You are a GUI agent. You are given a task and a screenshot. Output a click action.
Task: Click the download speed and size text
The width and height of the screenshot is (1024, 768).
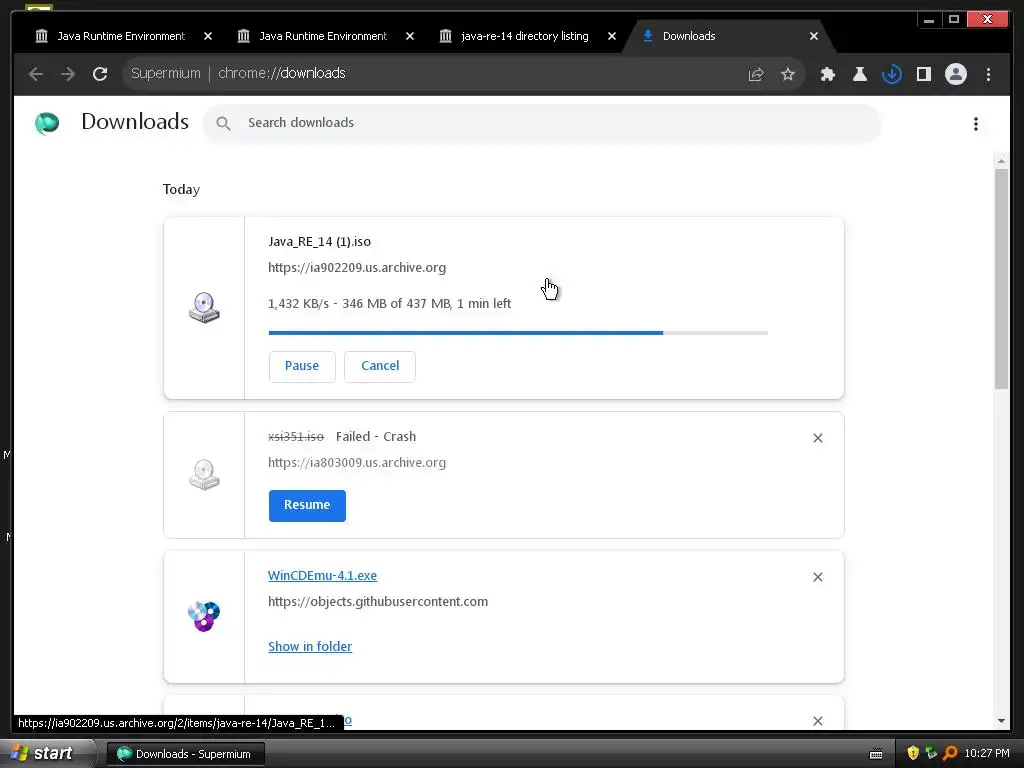[x=389, y=304]
